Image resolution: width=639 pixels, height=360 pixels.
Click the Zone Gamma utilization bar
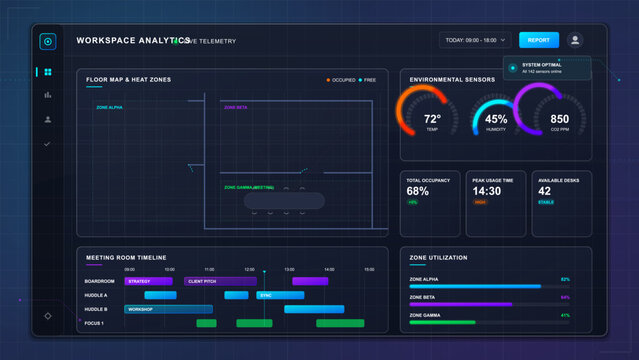click(x=489, y=322)
